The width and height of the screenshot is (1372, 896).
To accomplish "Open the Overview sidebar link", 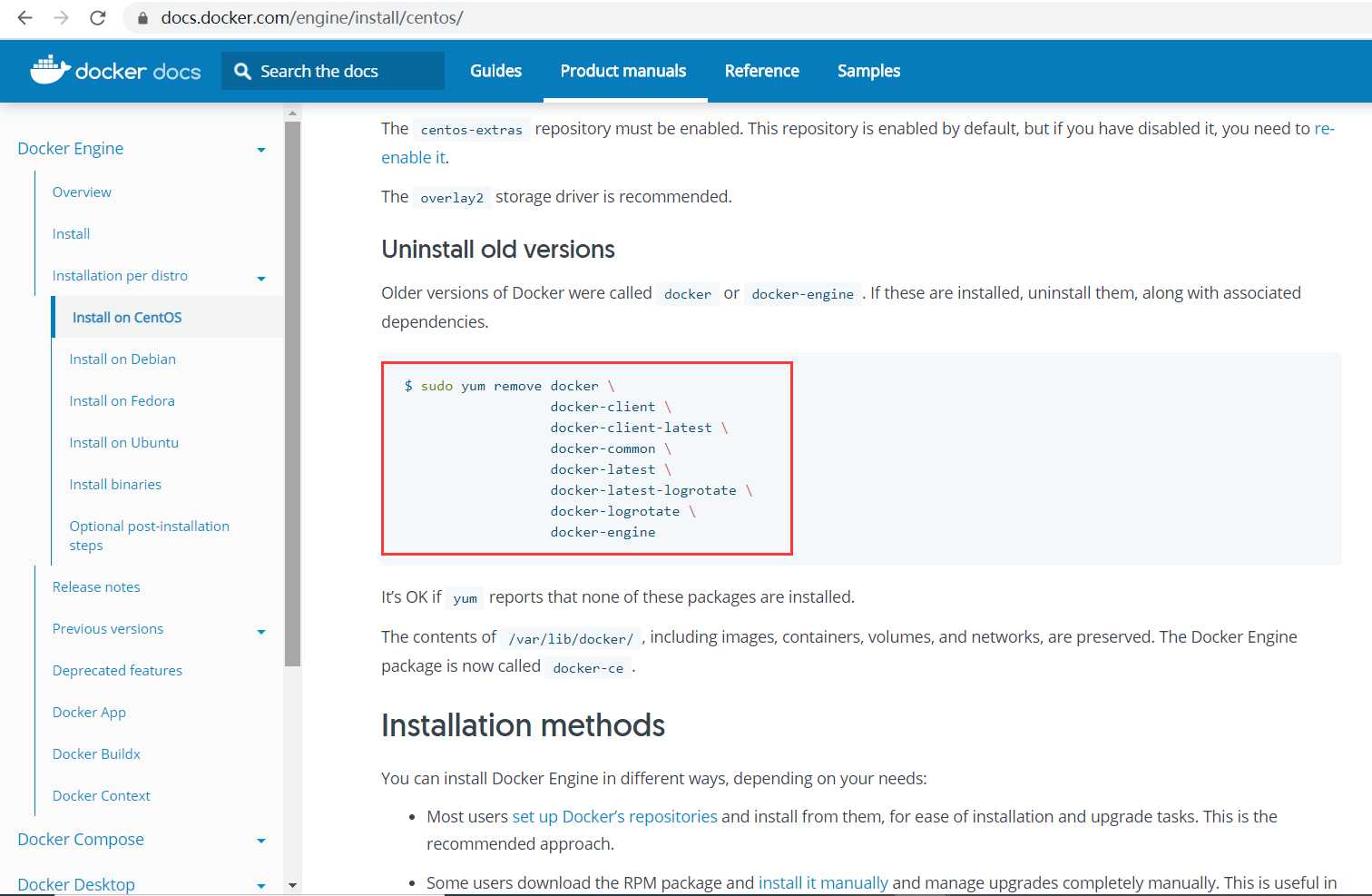I will click(82, 192).
